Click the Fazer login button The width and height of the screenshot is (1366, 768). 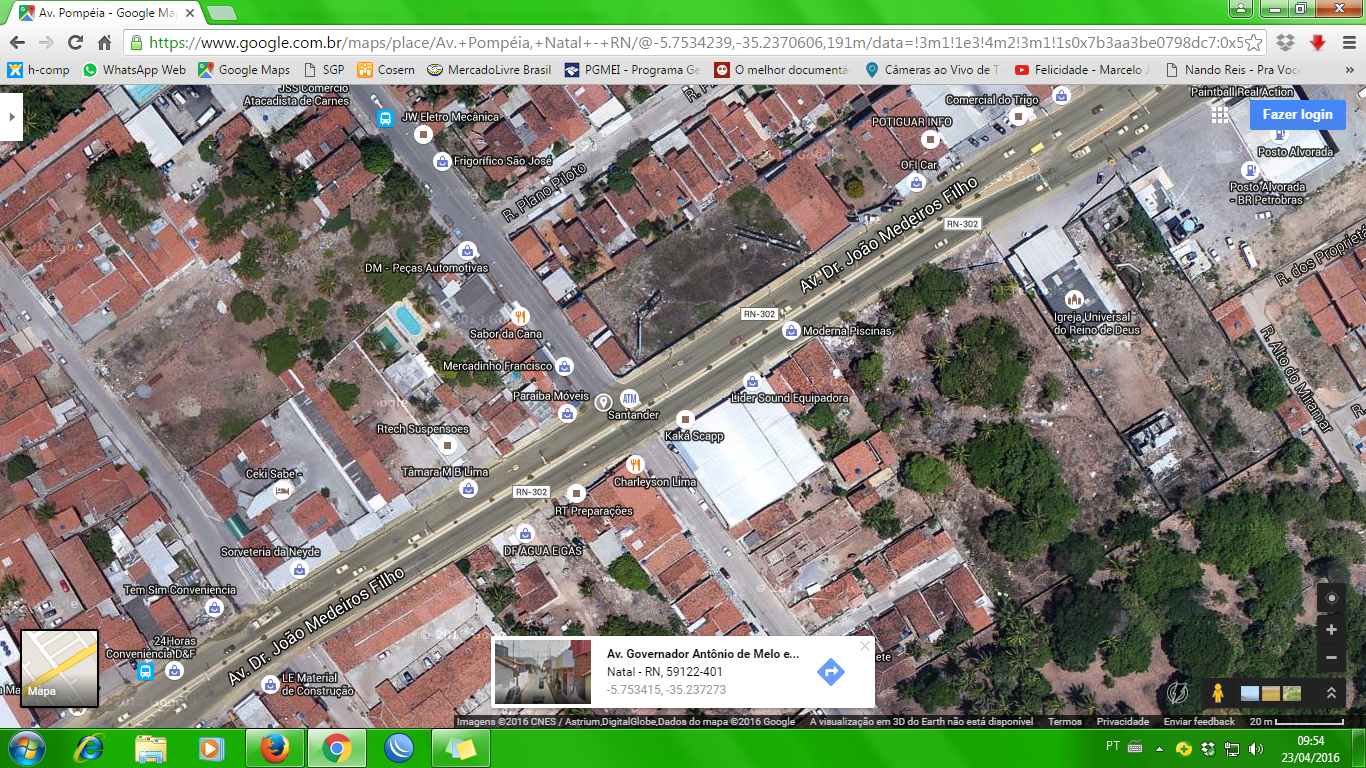click(x=1297, y=115)
